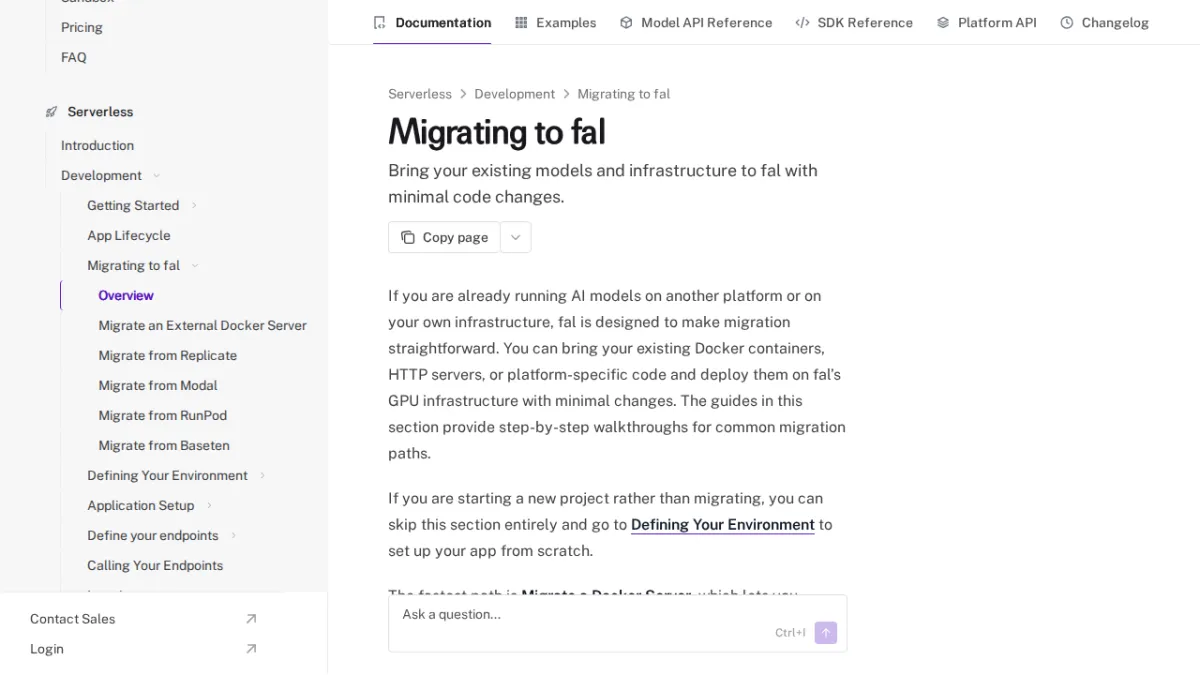Screen dimensions: 1200x675
Task: Select the Overview sidebar item
Action: (126, 296)
